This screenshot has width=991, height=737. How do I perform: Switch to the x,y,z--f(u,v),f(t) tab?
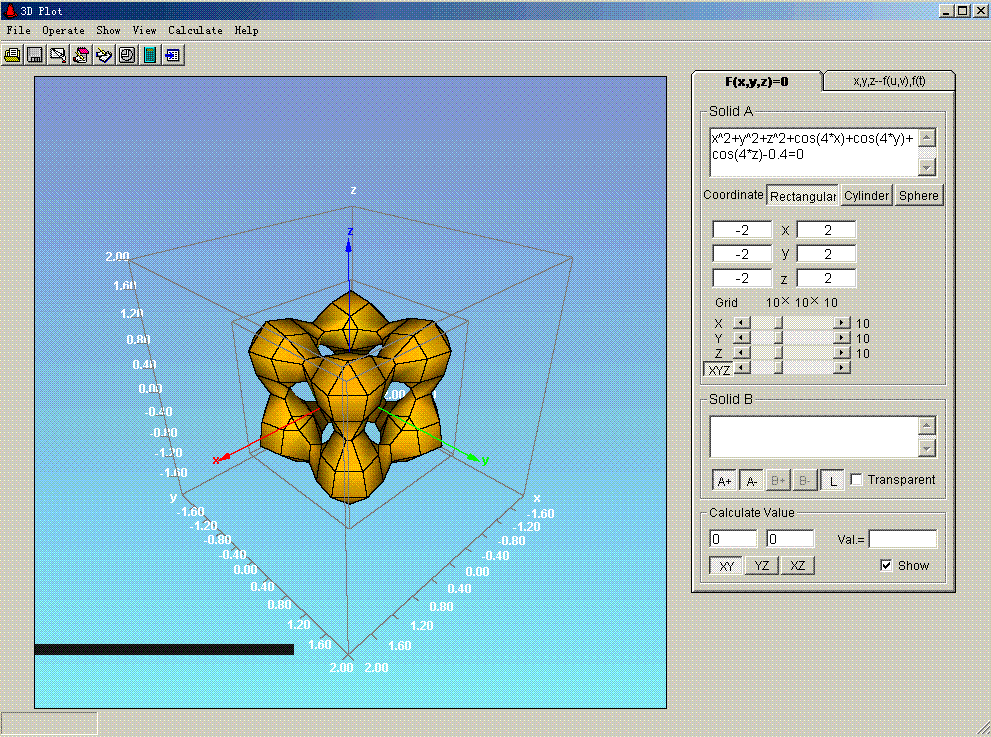click(x=889, y=81)
